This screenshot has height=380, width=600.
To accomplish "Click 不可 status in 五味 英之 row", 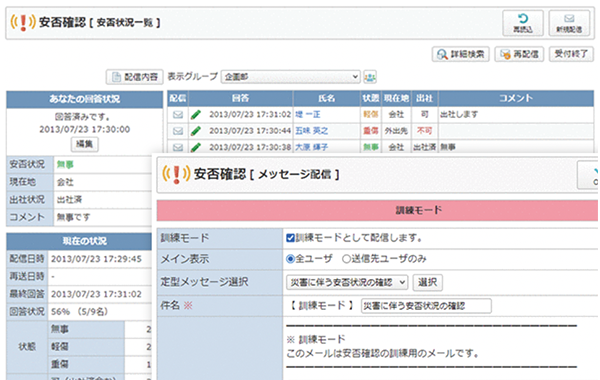I will pyautogui.click(x=424, y=131).
